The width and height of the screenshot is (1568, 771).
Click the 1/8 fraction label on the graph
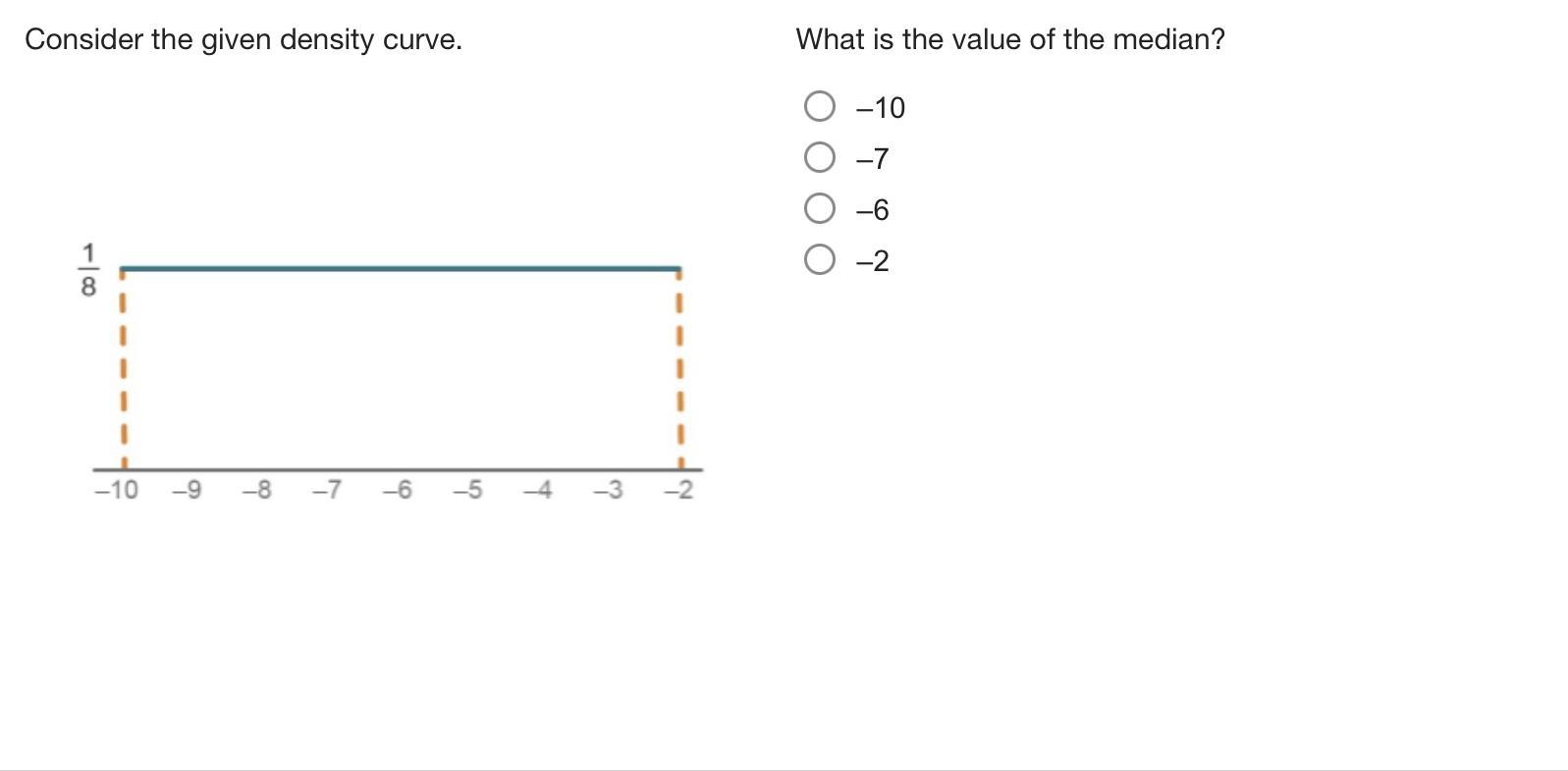88,270
